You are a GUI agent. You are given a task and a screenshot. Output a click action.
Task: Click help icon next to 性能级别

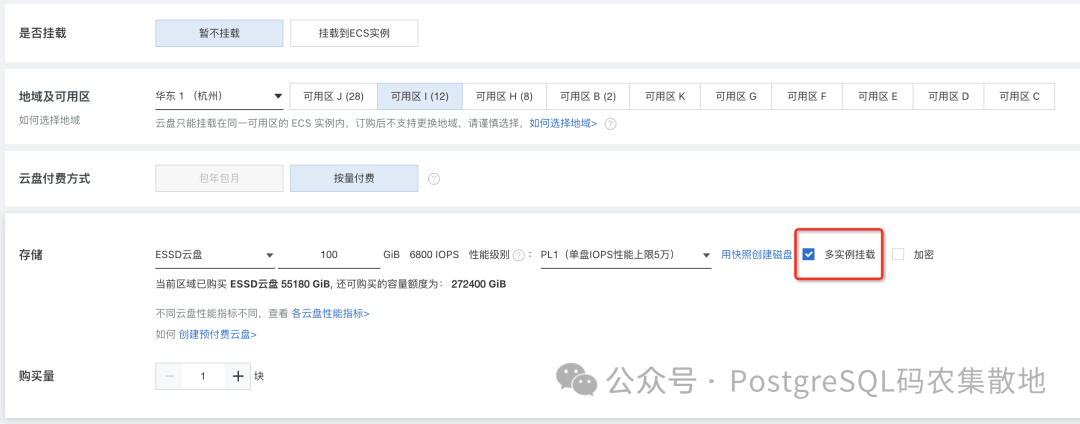(x=519, y=255)
